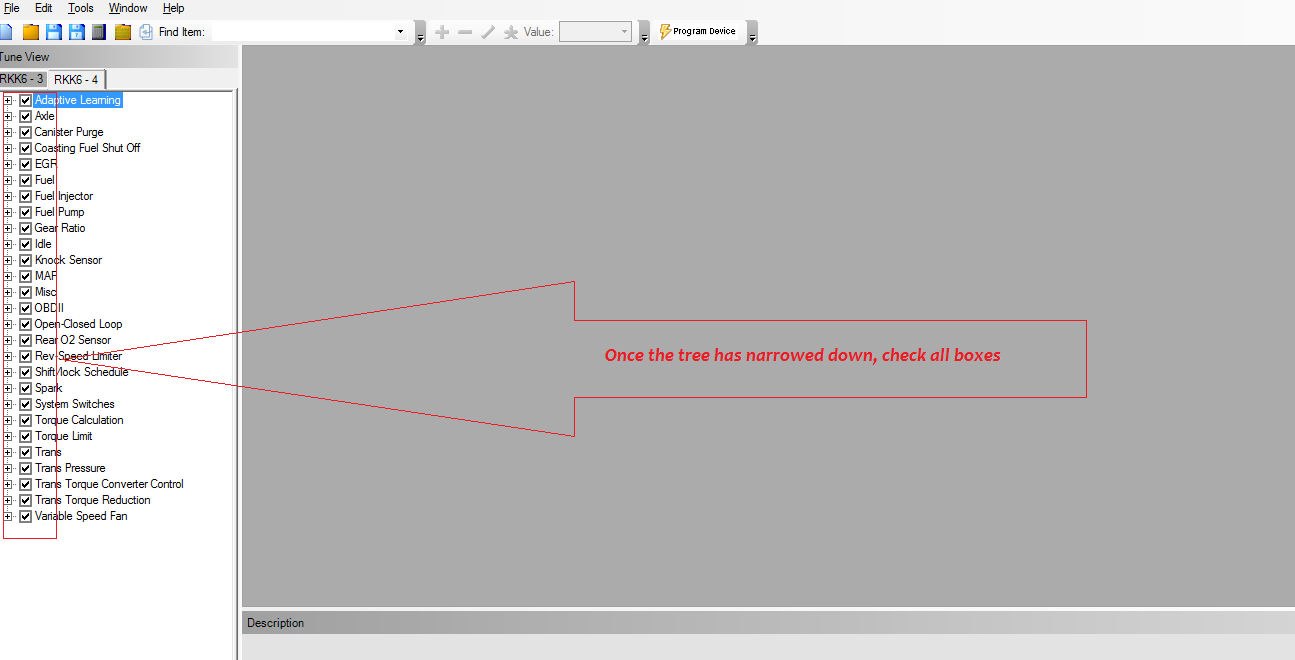Click inside the Find Item text field
The height and width of the screenshot is (660, 1295).
(302, 32)
